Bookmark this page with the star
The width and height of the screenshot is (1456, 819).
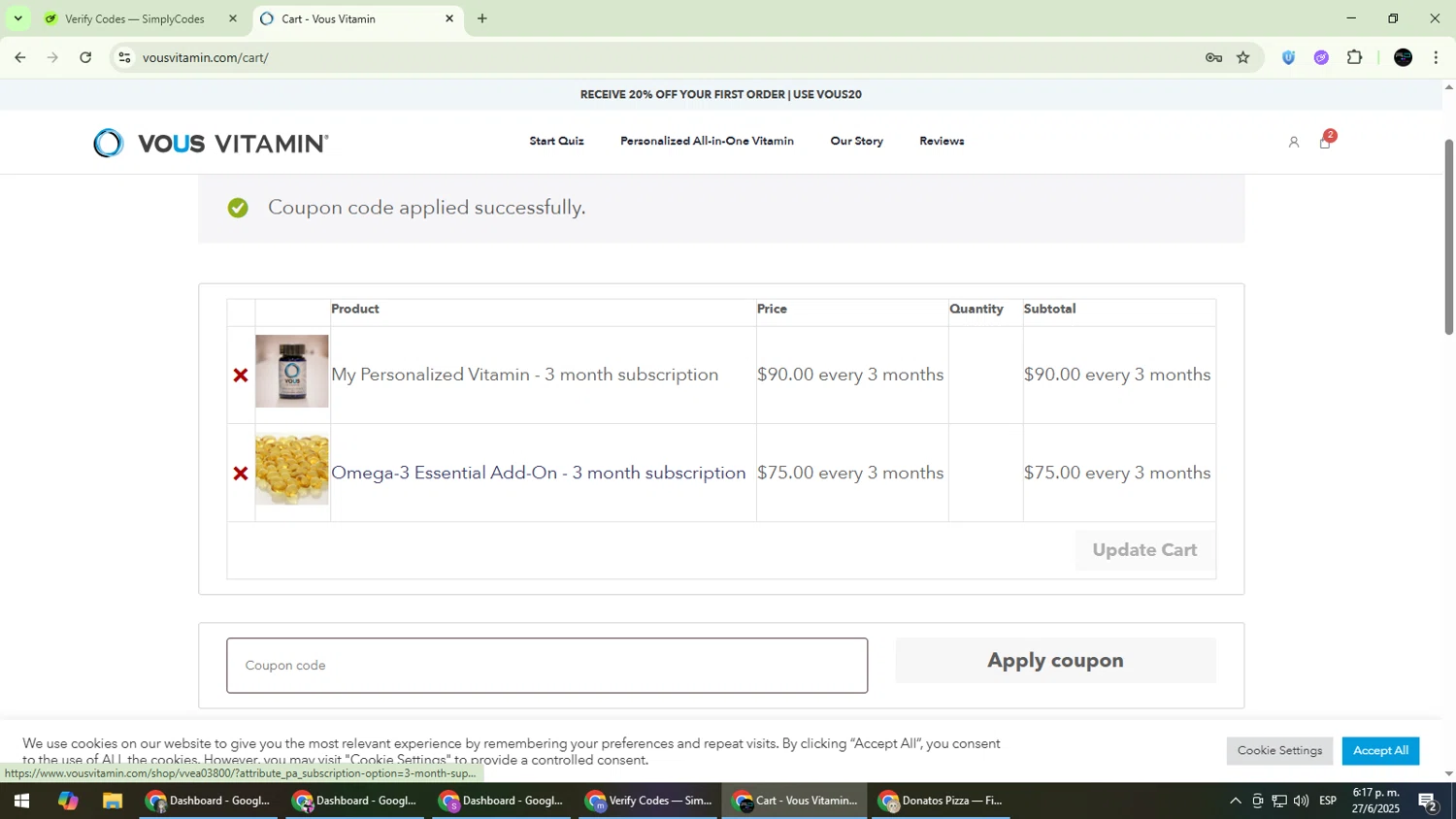tap(1243, 57)
